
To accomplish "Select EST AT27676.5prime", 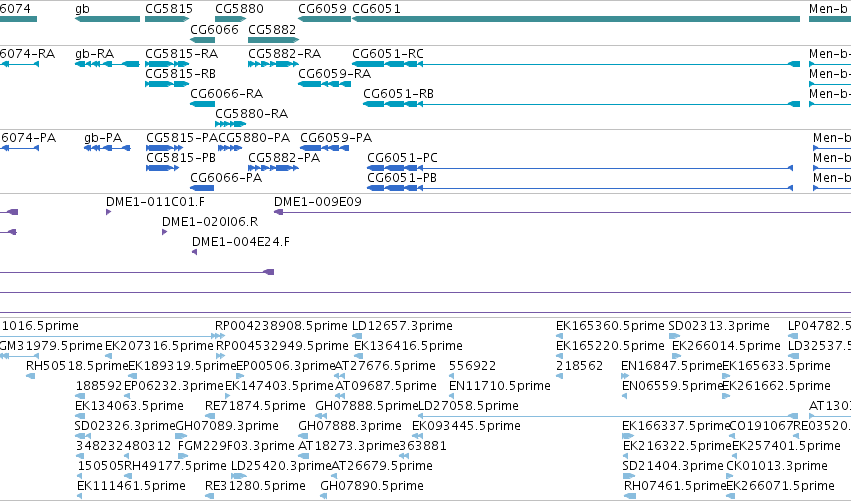I will (385, 366).
